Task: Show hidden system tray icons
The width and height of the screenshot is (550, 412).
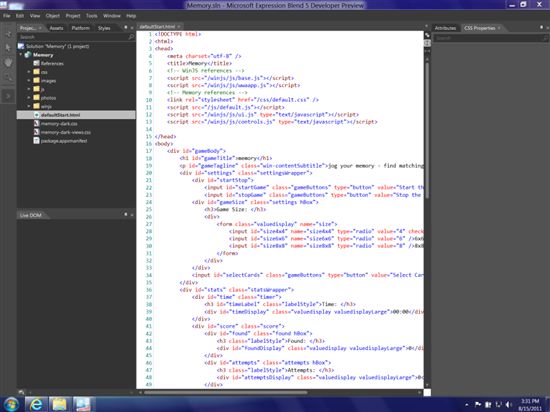Action: click(x=467, y=405)
